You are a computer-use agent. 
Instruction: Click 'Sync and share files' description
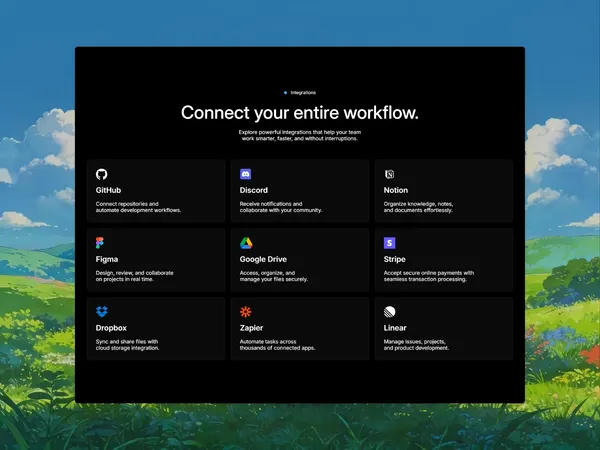click(x=127, y=345)
